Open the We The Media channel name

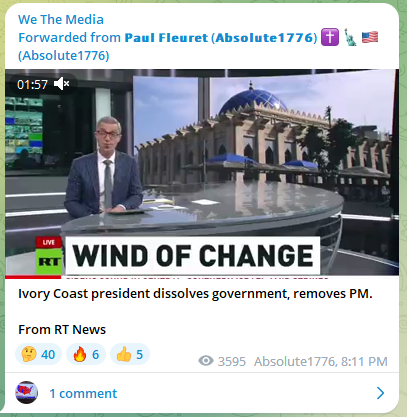tap(61, 20)
